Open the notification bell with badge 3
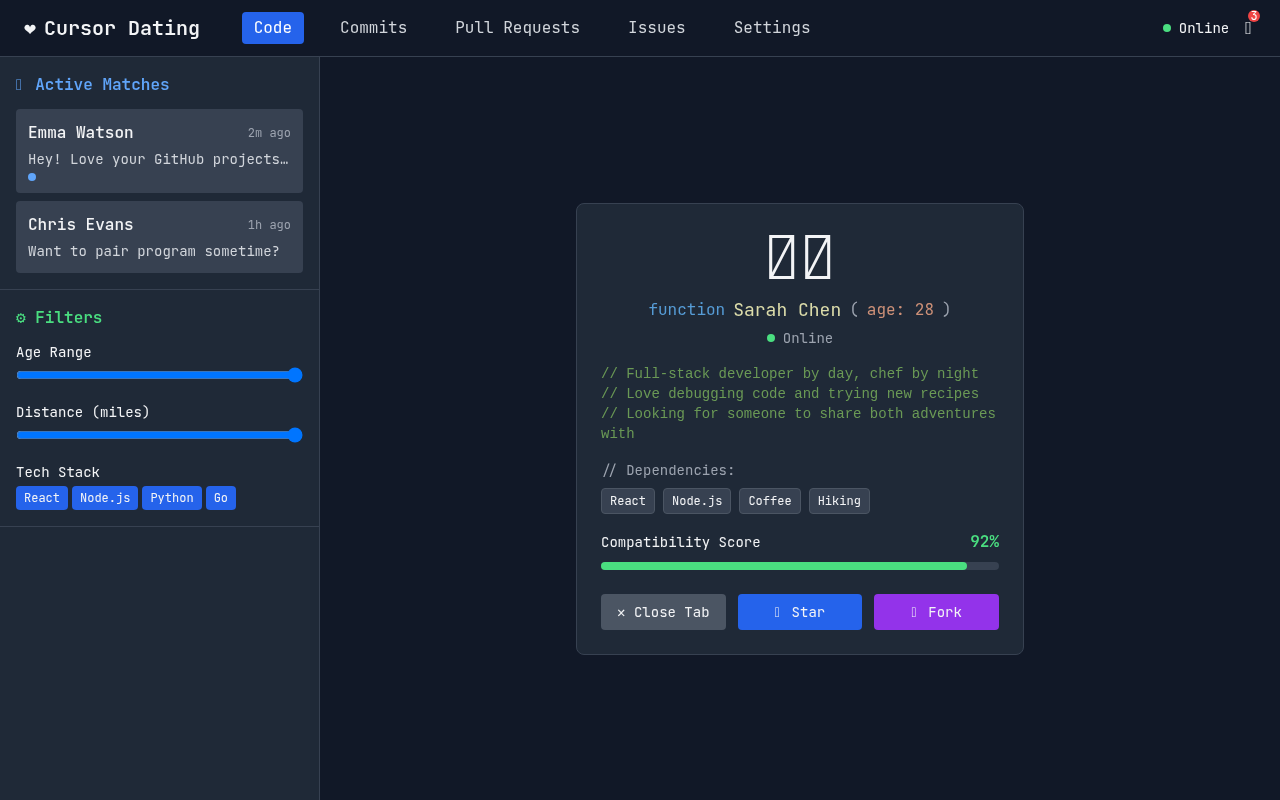The width and height of the screenshot is (1280, 800). pos(1248,28)
